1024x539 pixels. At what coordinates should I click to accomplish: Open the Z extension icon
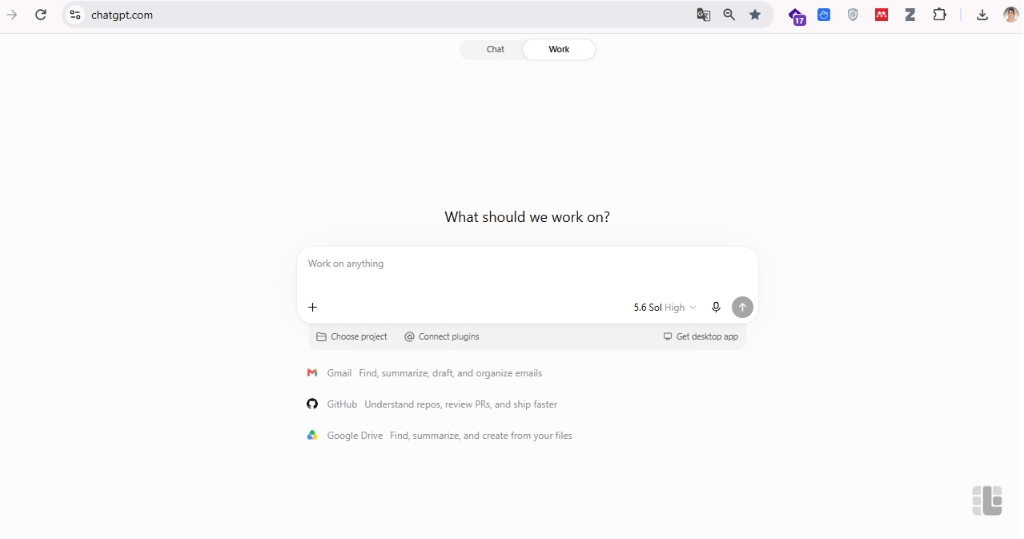pos(910,14)
